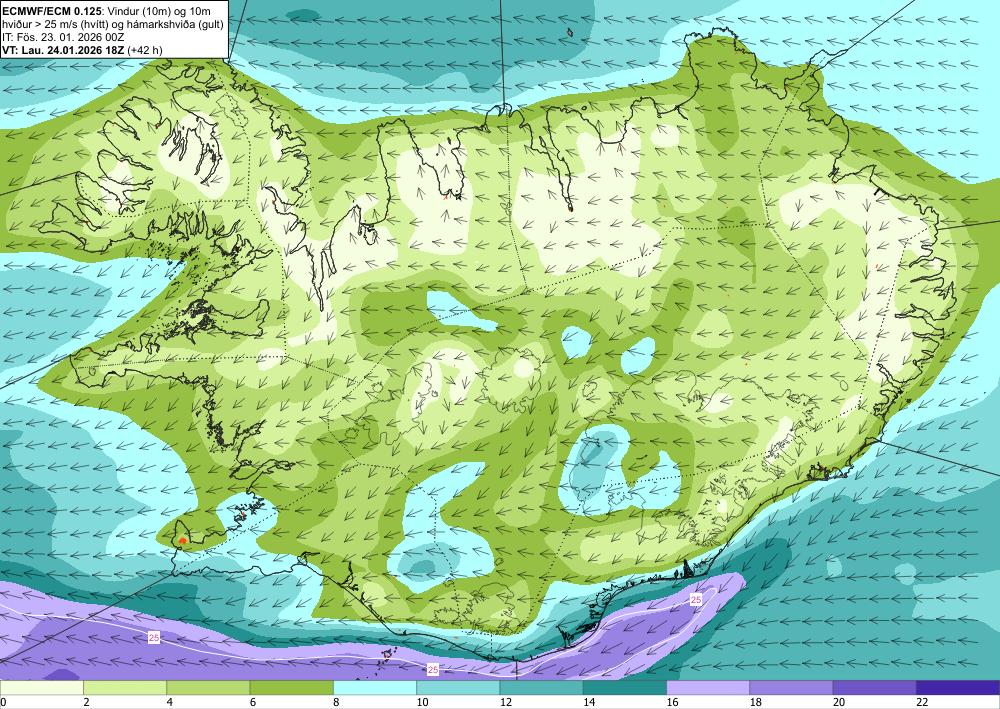This screenshot has height=709, width=1000.
Task: Click the legend scale value '20'
Action: click(839, 703)
